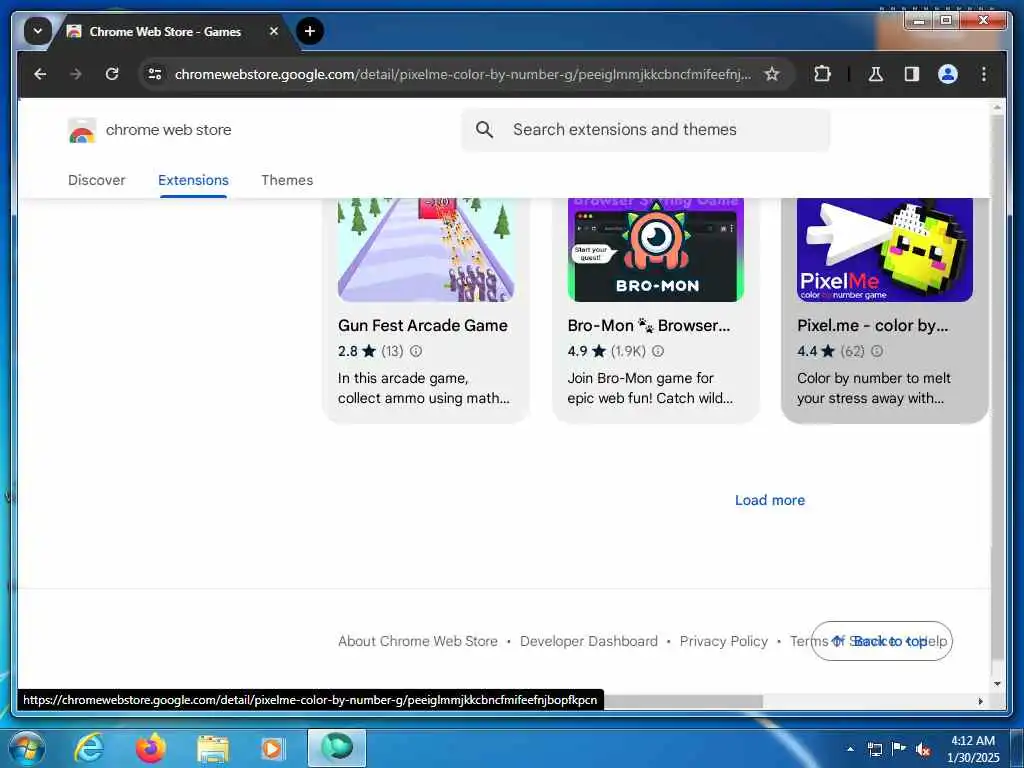
Task: Click the search magnifier icon
Action: coord(485,129)
